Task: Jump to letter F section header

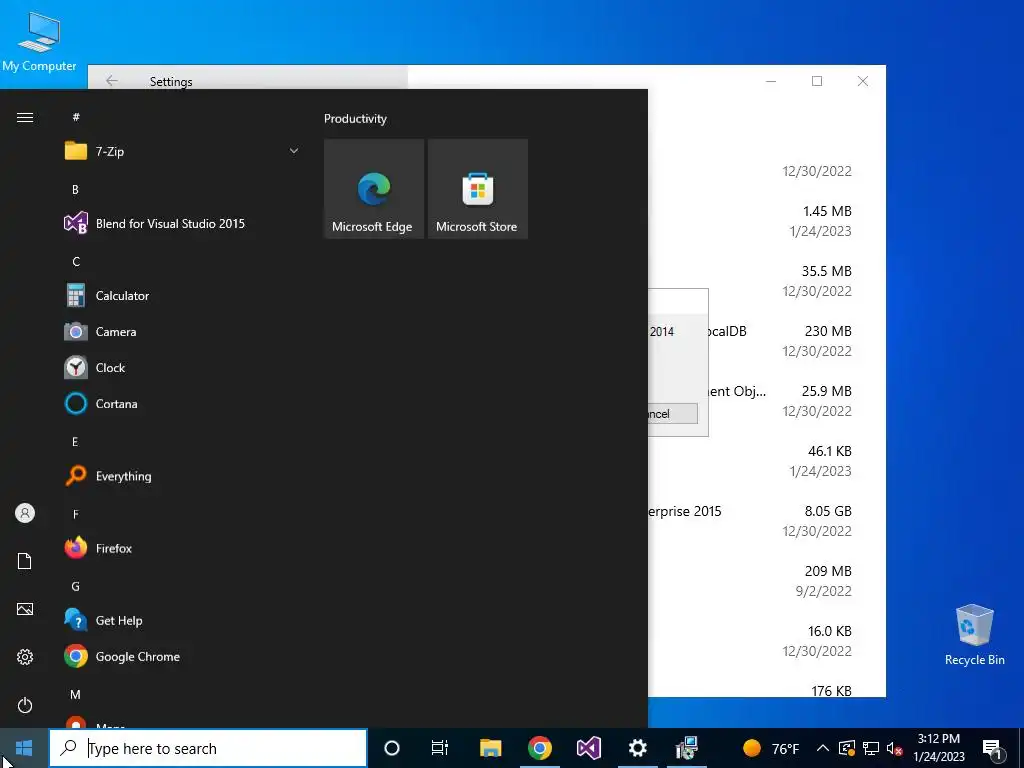Action: pyautogui.click(x=76, y=515)
